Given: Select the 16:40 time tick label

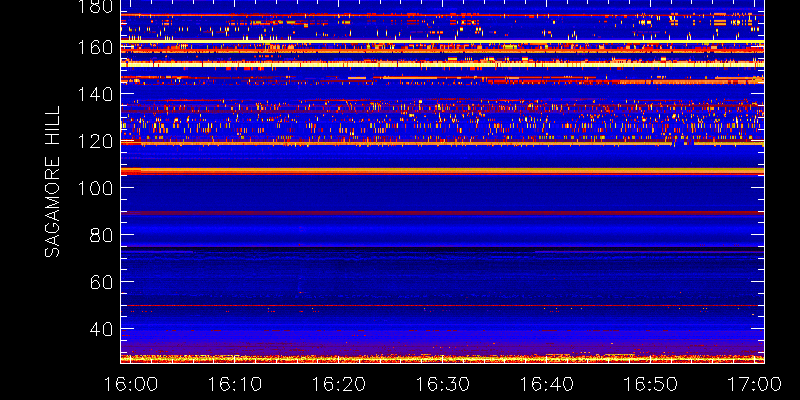Looking at the screenshot, I should (547, 384).
